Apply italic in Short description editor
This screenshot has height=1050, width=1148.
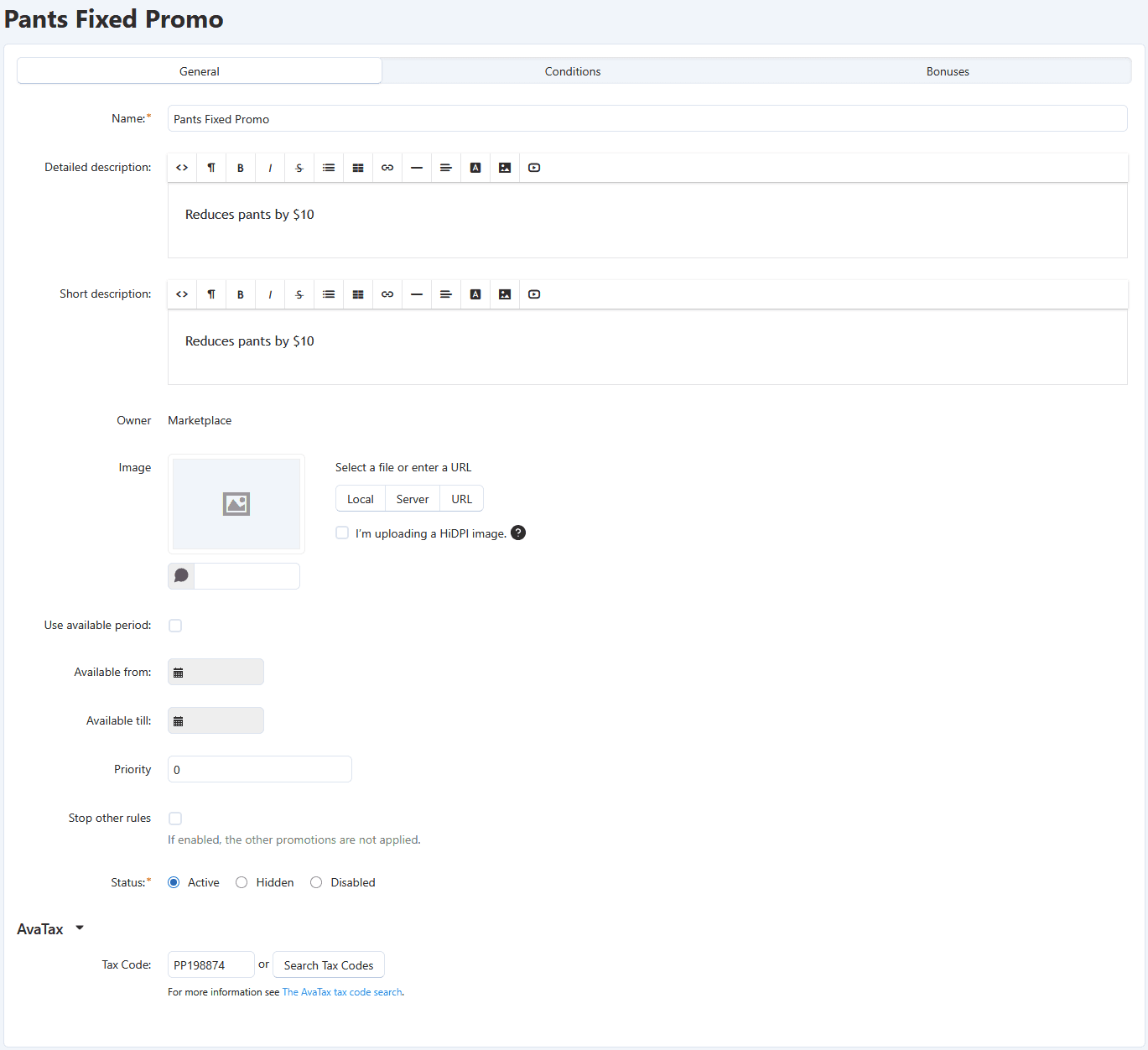click(270, 294)
